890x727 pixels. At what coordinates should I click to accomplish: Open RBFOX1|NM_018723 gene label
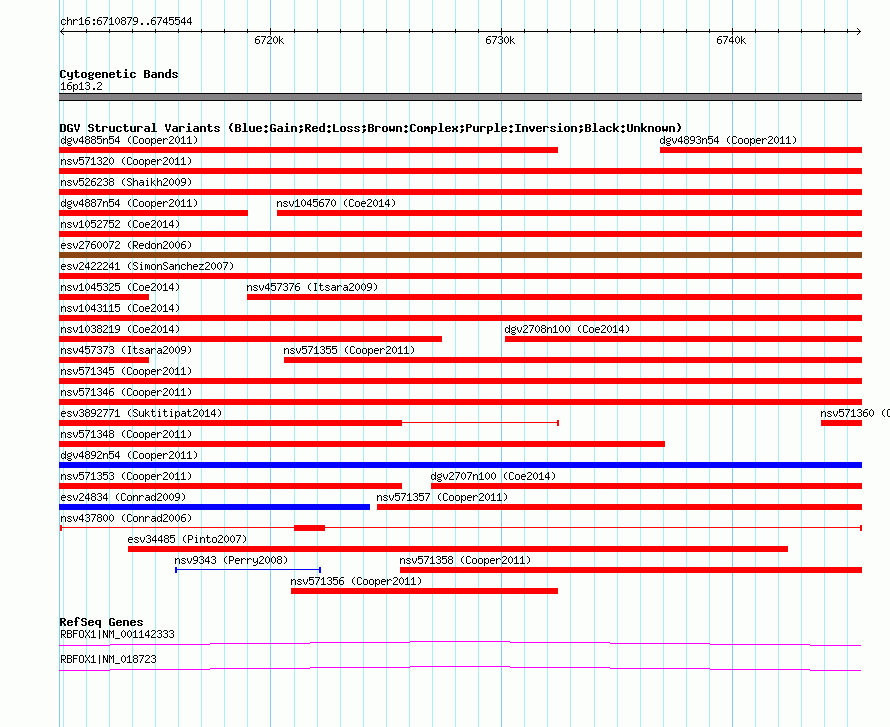pyautogui.click(x=108, y=659)
